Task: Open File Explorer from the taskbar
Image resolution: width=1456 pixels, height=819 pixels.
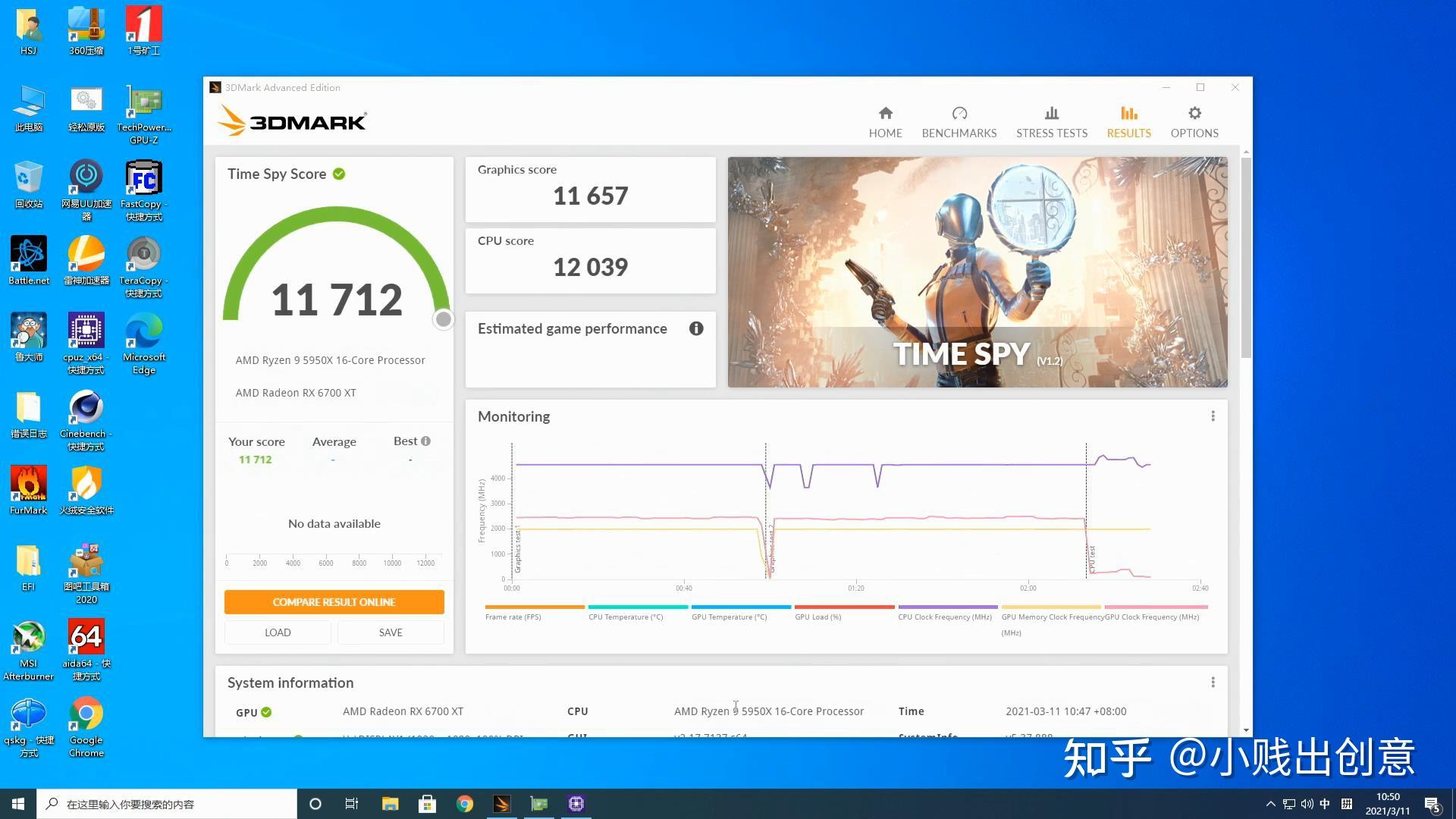Action: click(390, 804)
